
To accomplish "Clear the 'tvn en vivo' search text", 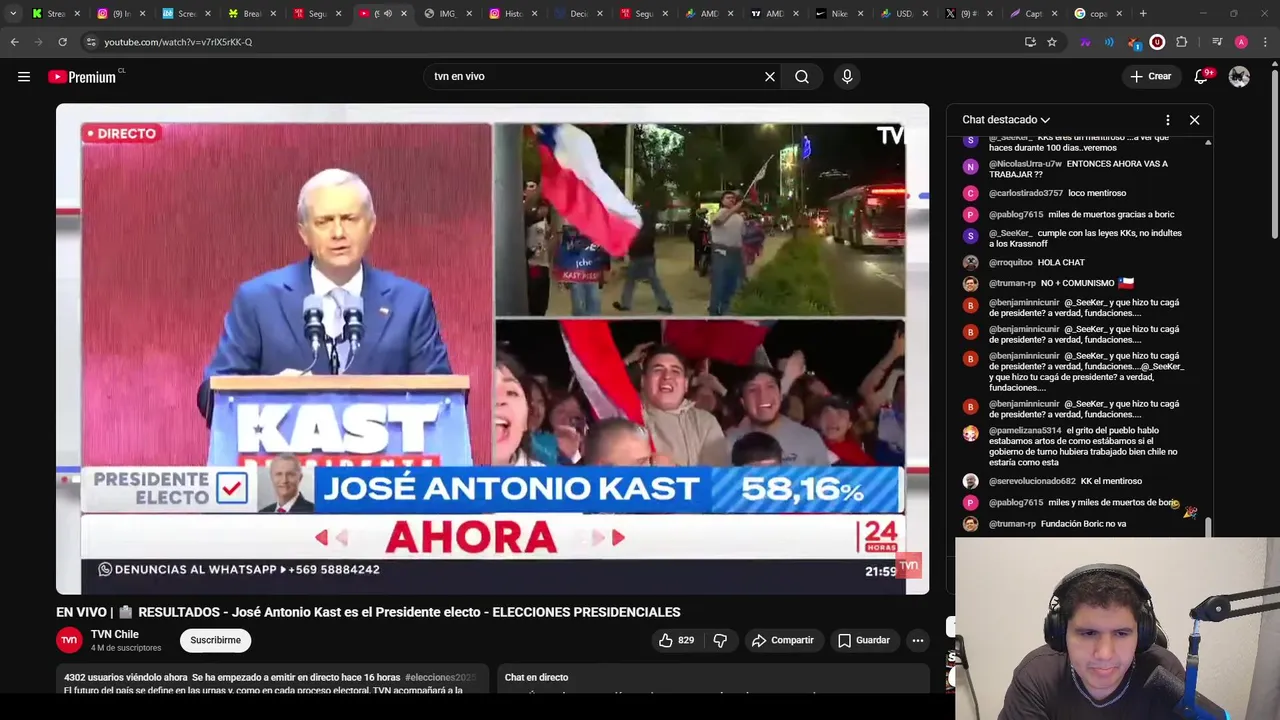I will 770,76.
